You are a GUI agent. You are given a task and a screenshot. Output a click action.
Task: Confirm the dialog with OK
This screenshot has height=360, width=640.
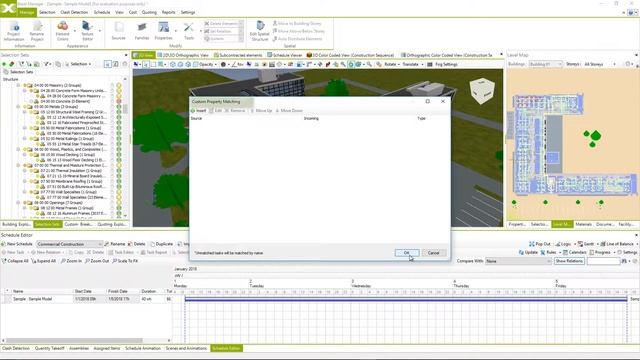point(407,253)
